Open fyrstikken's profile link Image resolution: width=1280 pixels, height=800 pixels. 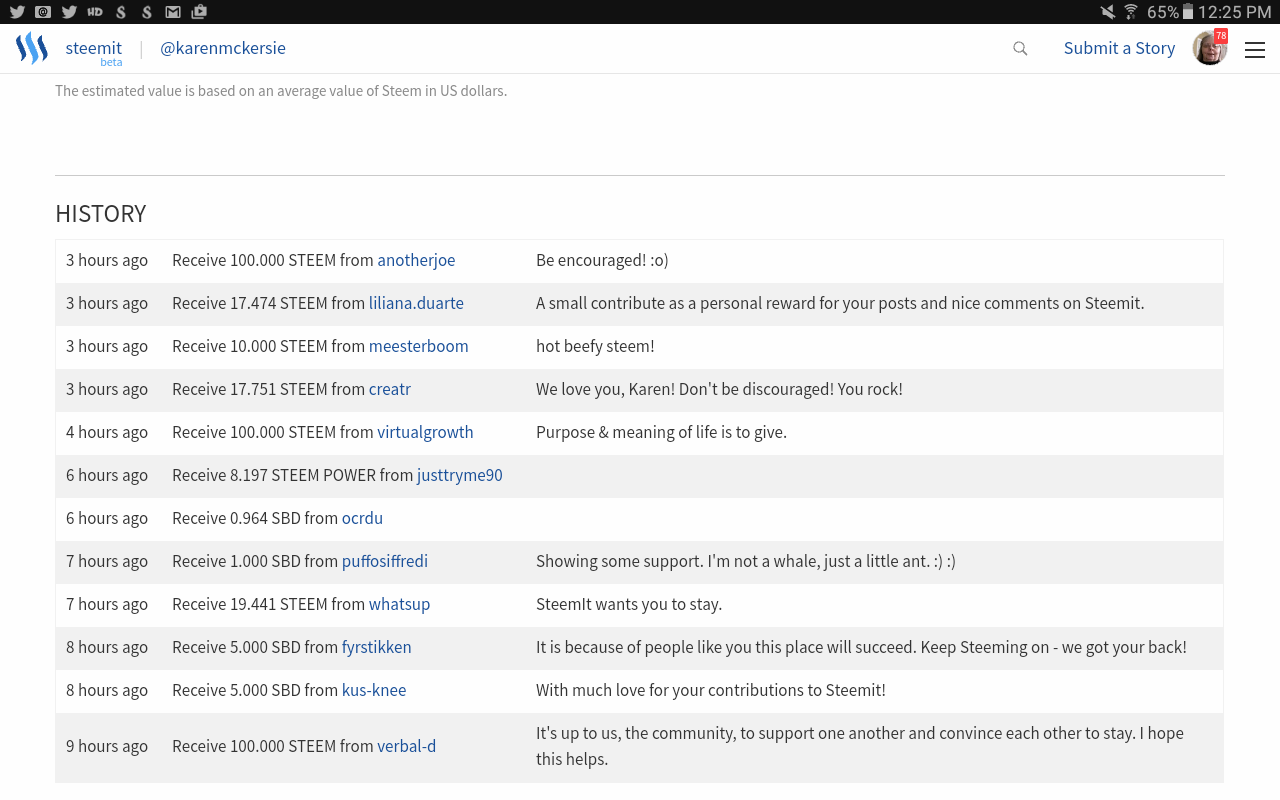(x=377, y=647)
